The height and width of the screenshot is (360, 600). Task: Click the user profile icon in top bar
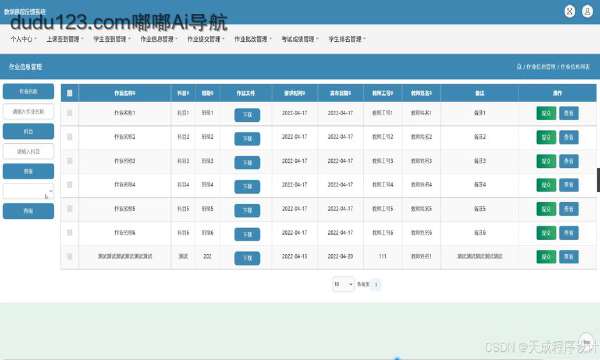coord(587,11)
